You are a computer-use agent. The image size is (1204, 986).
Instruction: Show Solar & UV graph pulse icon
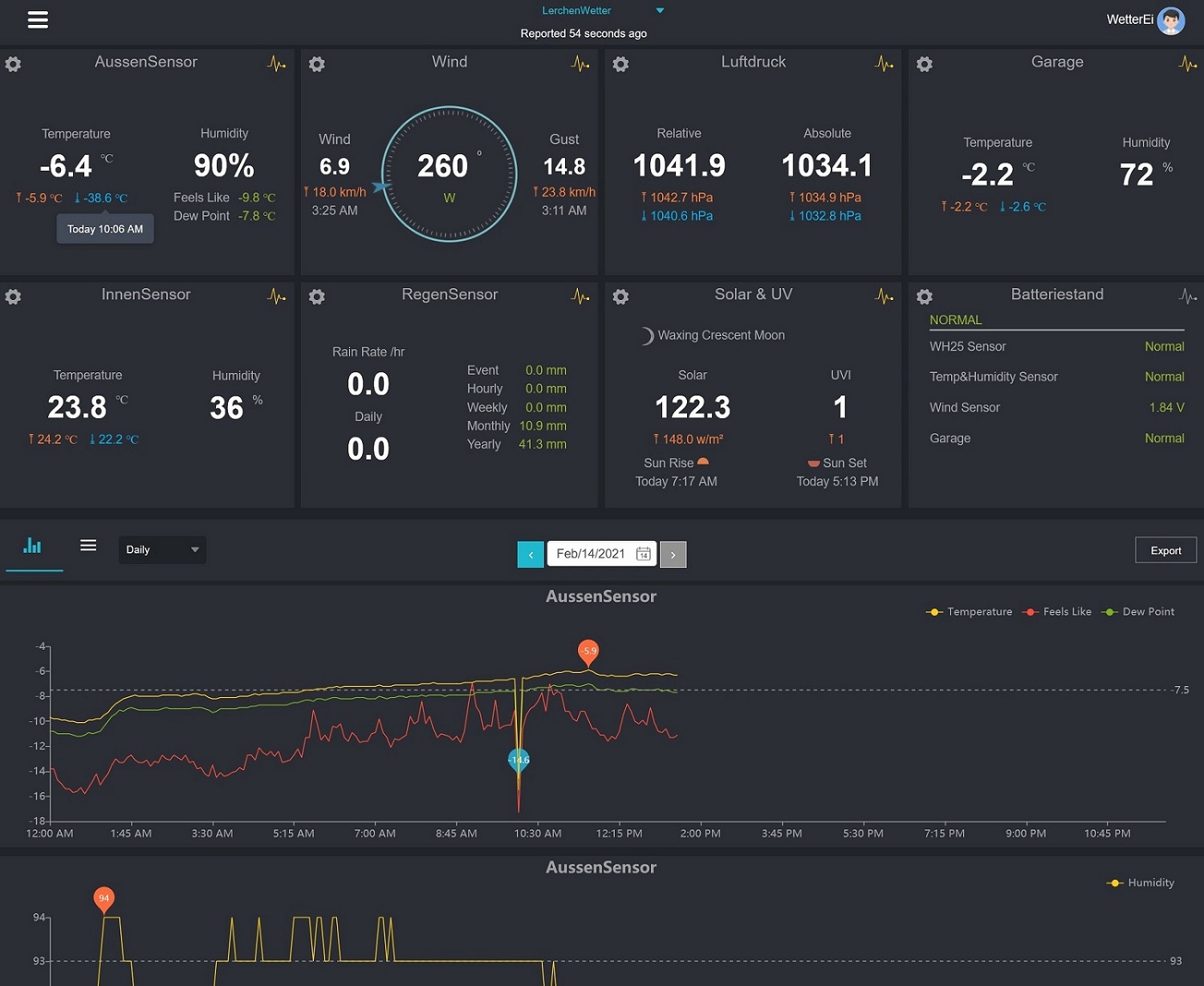coord(884,296)
